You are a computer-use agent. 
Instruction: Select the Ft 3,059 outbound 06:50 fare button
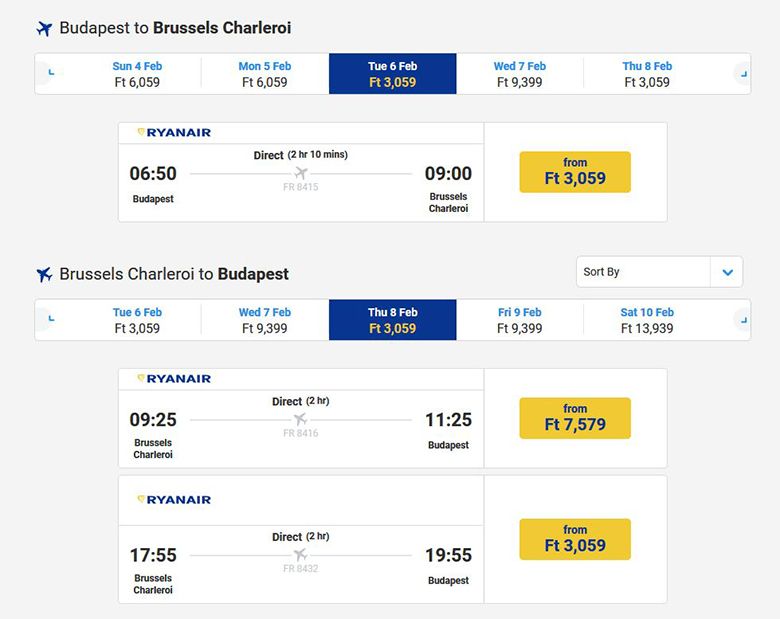(x=575, y=172)
